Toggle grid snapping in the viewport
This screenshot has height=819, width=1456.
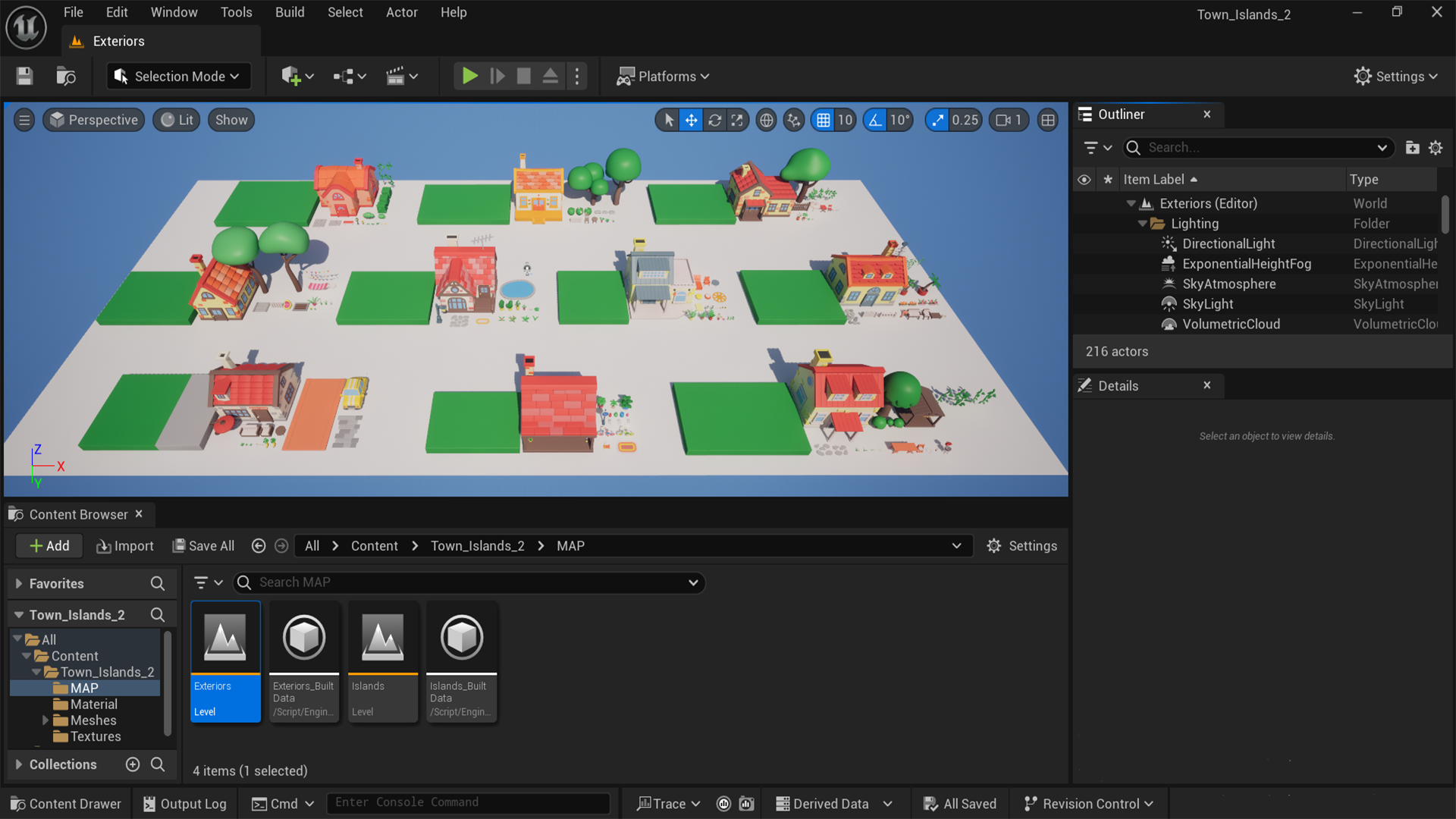[x=824, y=120]
